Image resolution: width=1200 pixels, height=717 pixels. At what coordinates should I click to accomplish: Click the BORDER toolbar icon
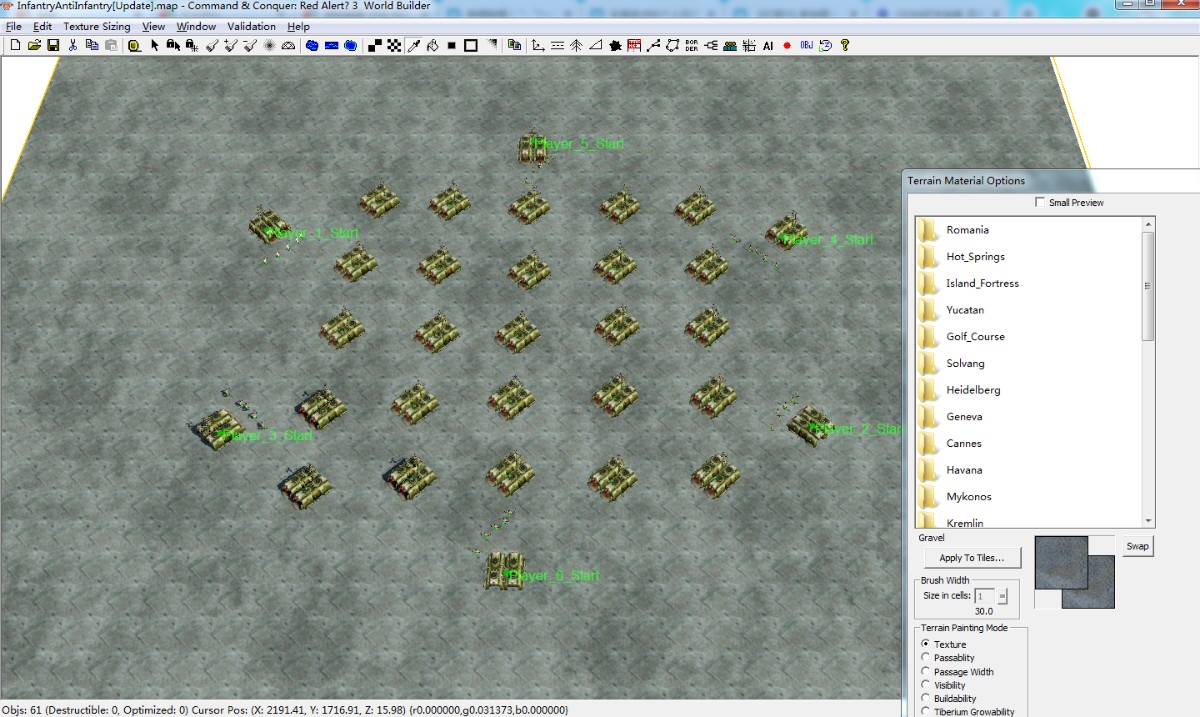pyautogui.click(x=691, y=45)
